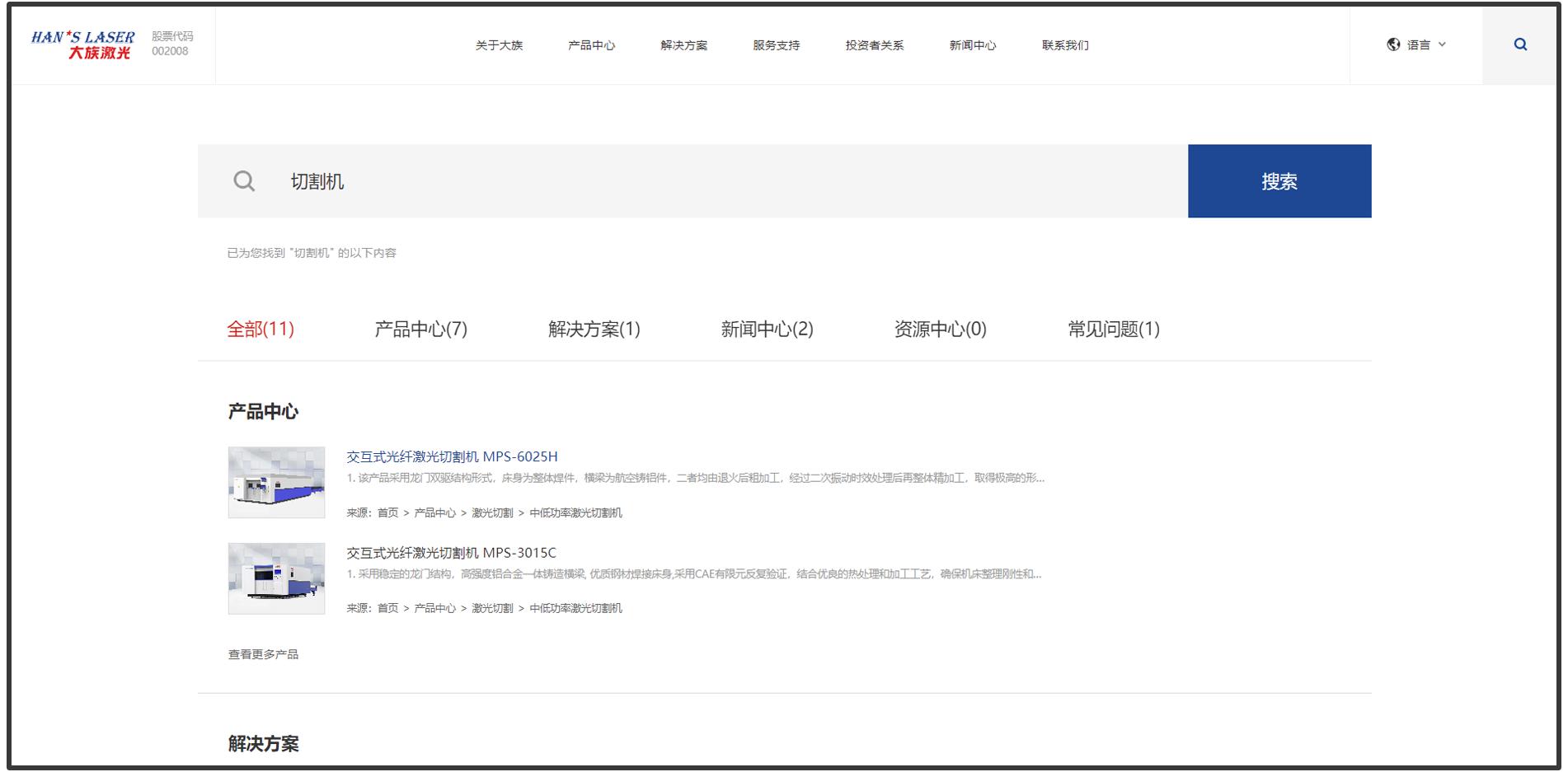Image resolution: width=1568 pixels, height=772 pixels.
Task: Open the 产品中心 navigation menu
Action: coord(592,45)
